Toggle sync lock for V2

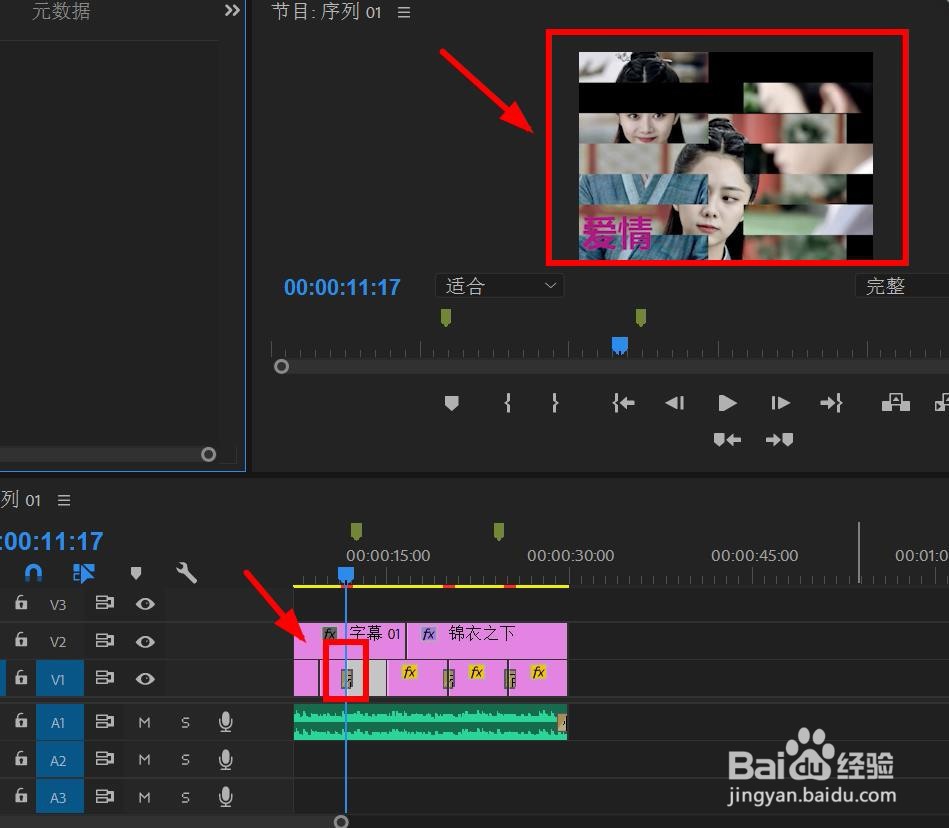[x=105, y=640]
